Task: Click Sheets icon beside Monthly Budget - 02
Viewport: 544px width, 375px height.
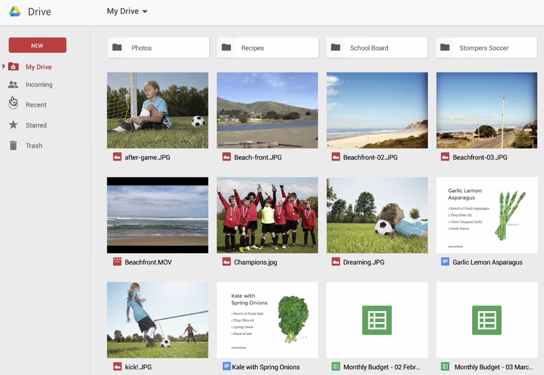Action: 336,366
